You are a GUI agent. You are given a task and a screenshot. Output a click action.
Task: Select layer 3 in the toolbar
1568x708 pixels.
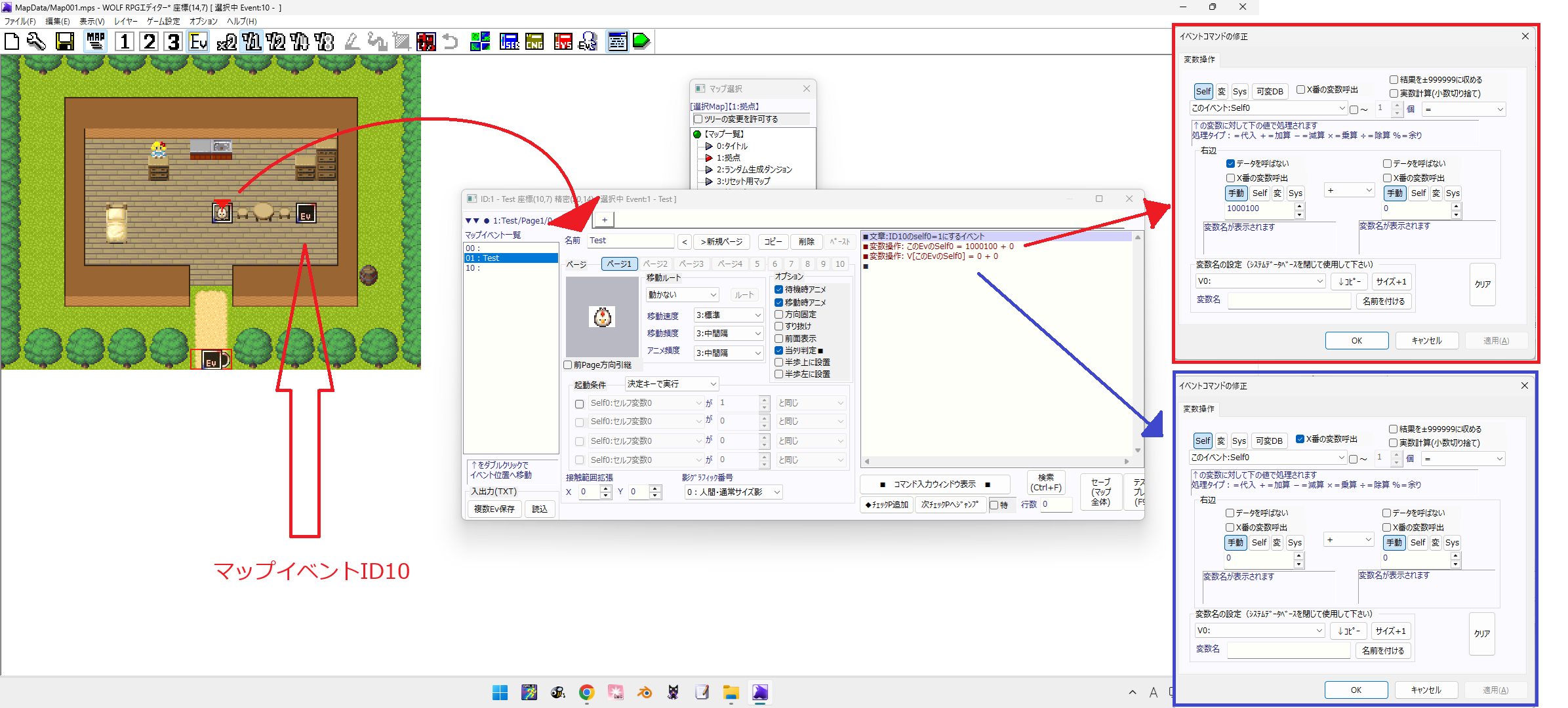coord(174,42)
